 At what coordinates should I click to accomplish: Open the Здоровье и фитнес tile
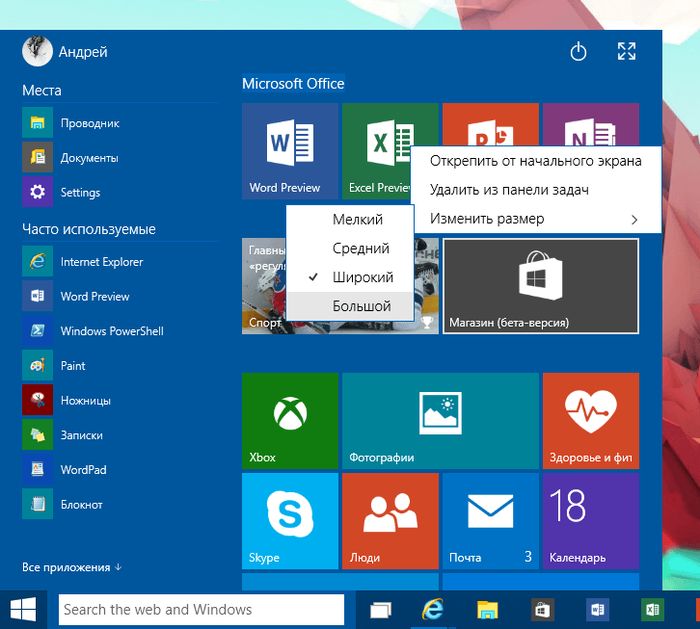tap(591, 421)
